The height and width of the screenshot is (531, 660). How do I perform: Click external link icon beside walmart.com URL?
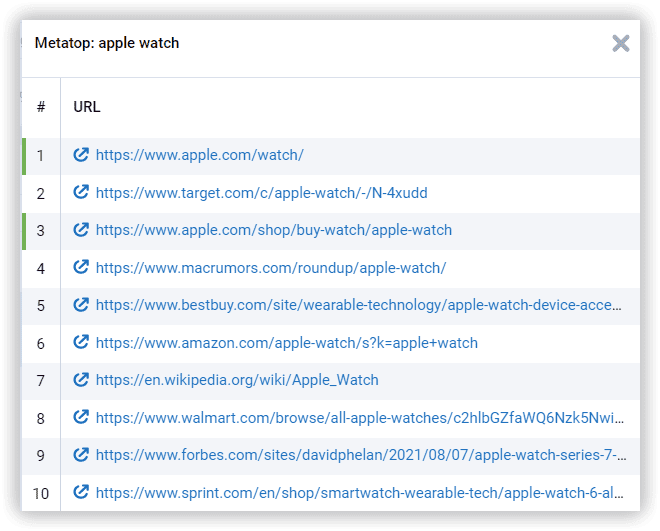click(81, 417)
